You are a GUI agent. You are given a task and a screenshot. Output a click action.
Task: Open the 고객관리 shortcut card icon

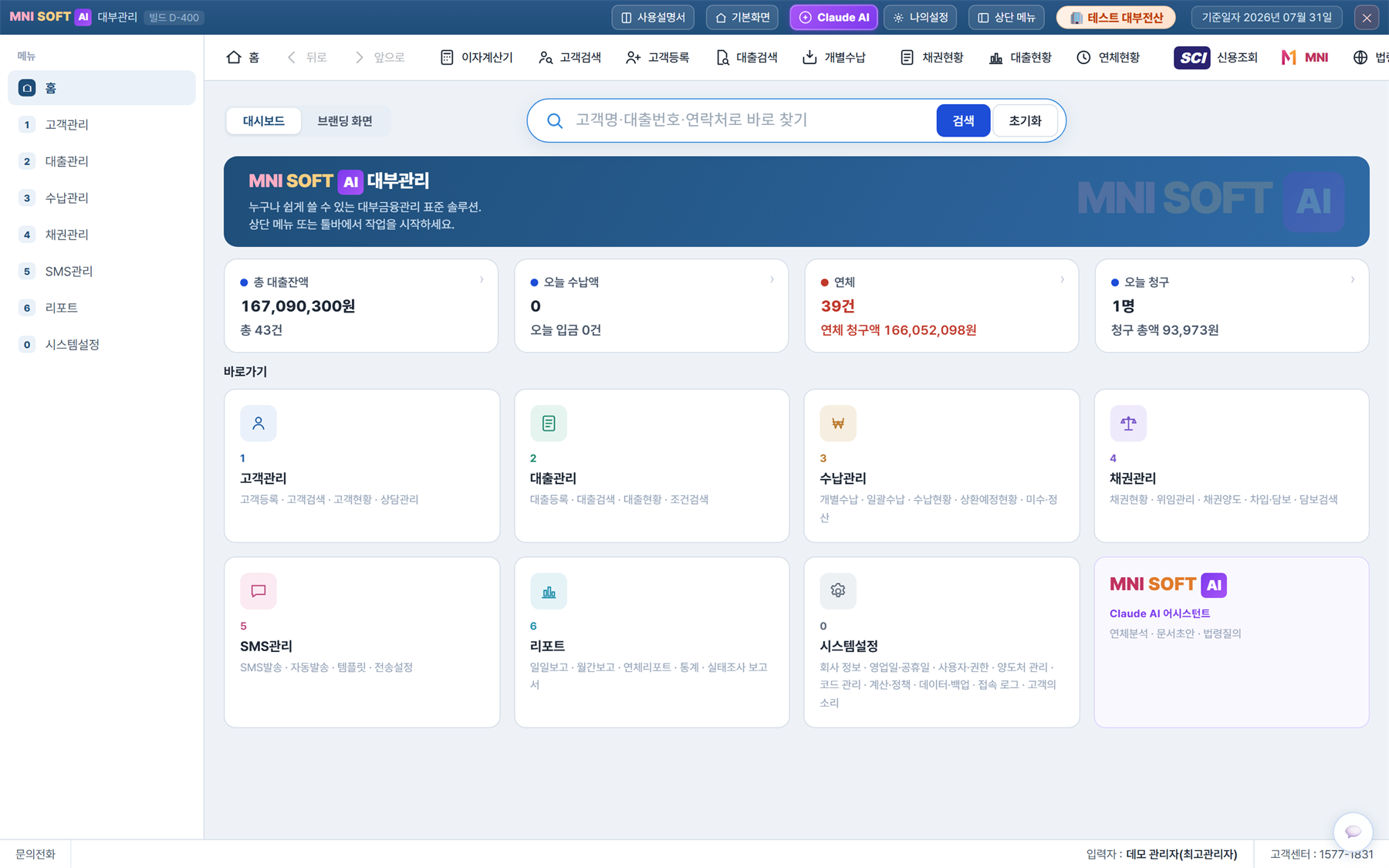(259, 423)
